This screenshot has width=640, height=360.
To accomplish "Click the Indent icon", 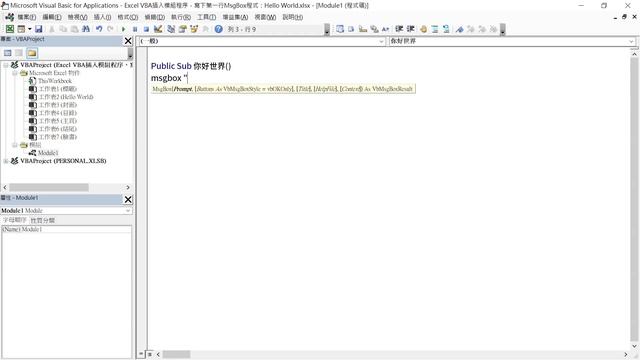I will 399,29.
